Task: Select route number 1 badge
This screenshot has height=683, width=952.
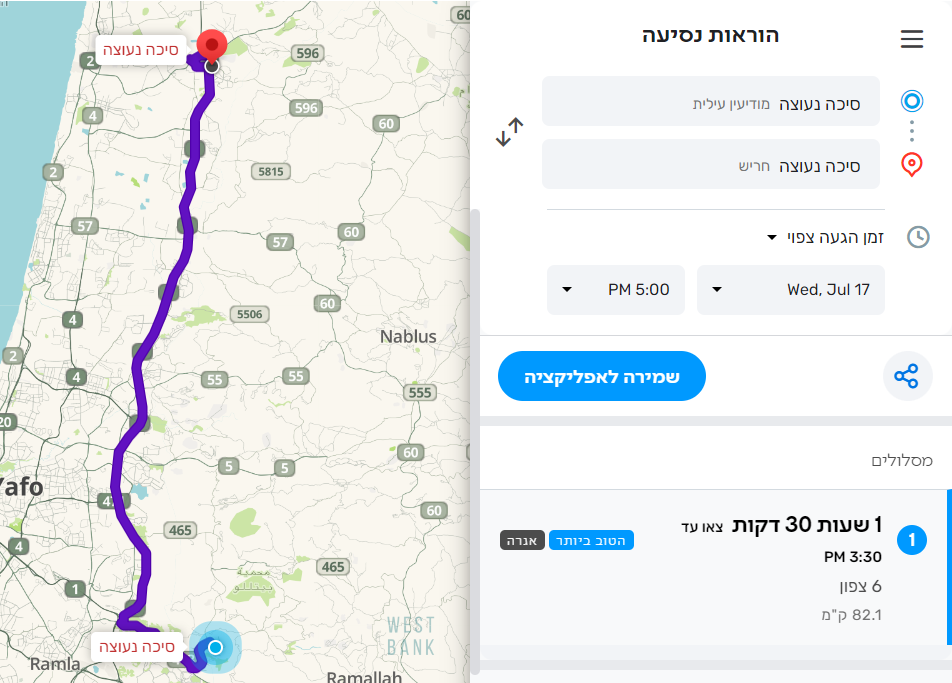Action: 912,541
